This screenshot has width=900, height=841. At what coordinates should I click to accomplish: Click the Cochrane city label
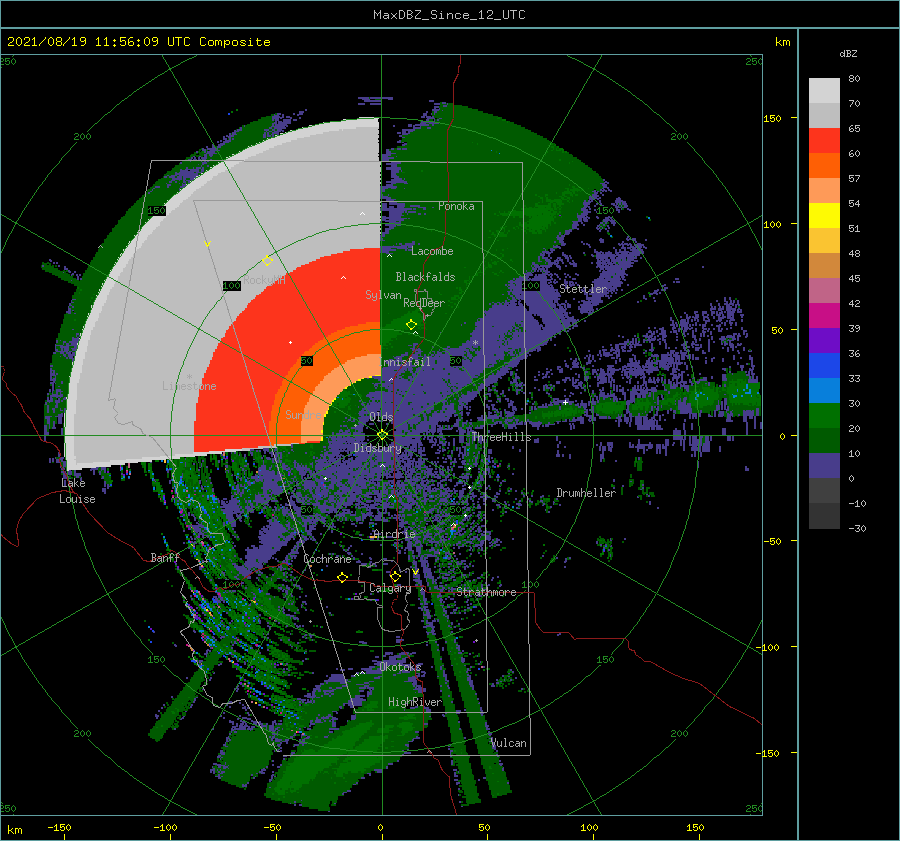click(x=327, y=559)
